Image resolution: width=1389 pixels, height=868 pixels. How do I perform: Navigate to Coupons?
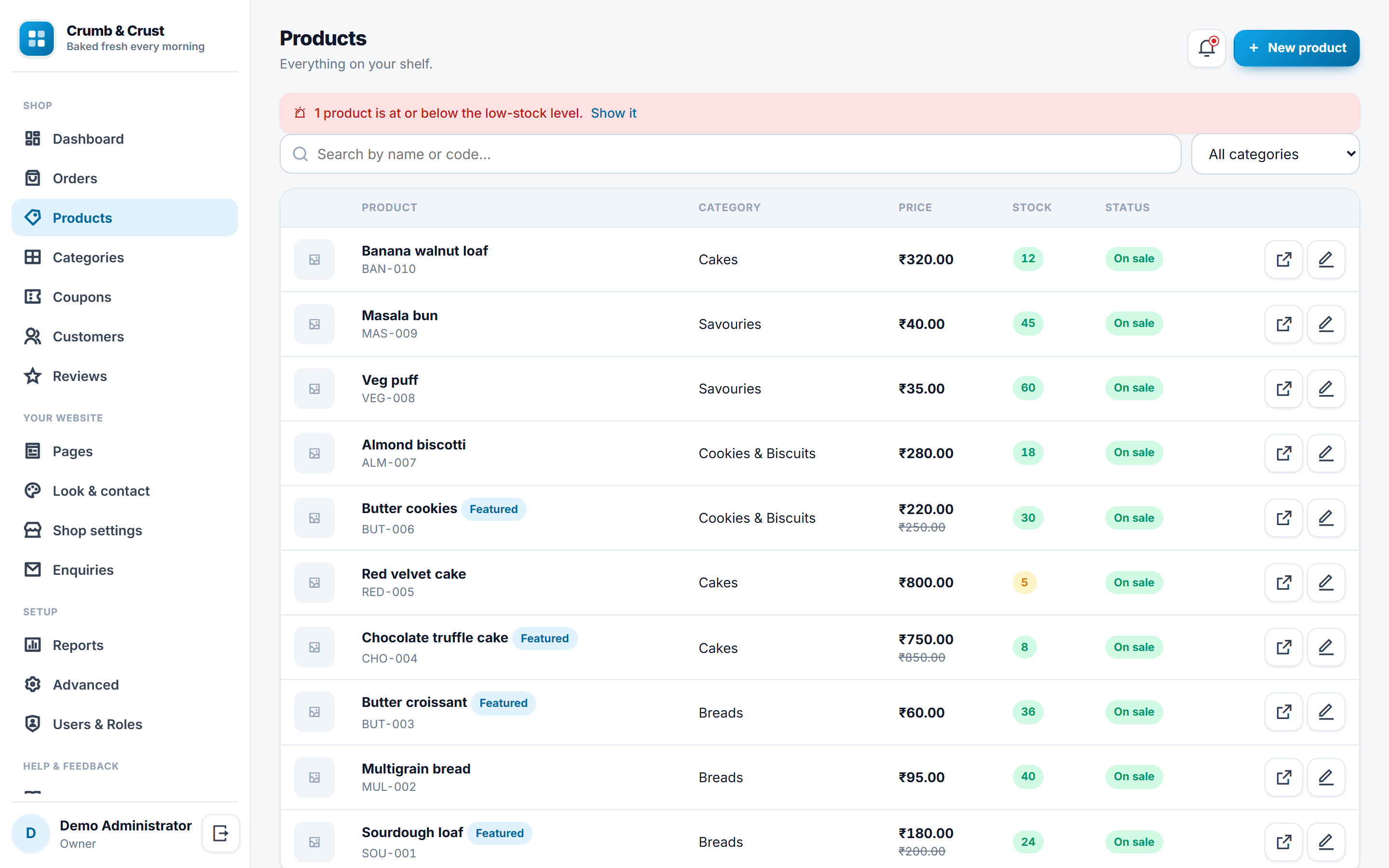(x=124, y=297)
